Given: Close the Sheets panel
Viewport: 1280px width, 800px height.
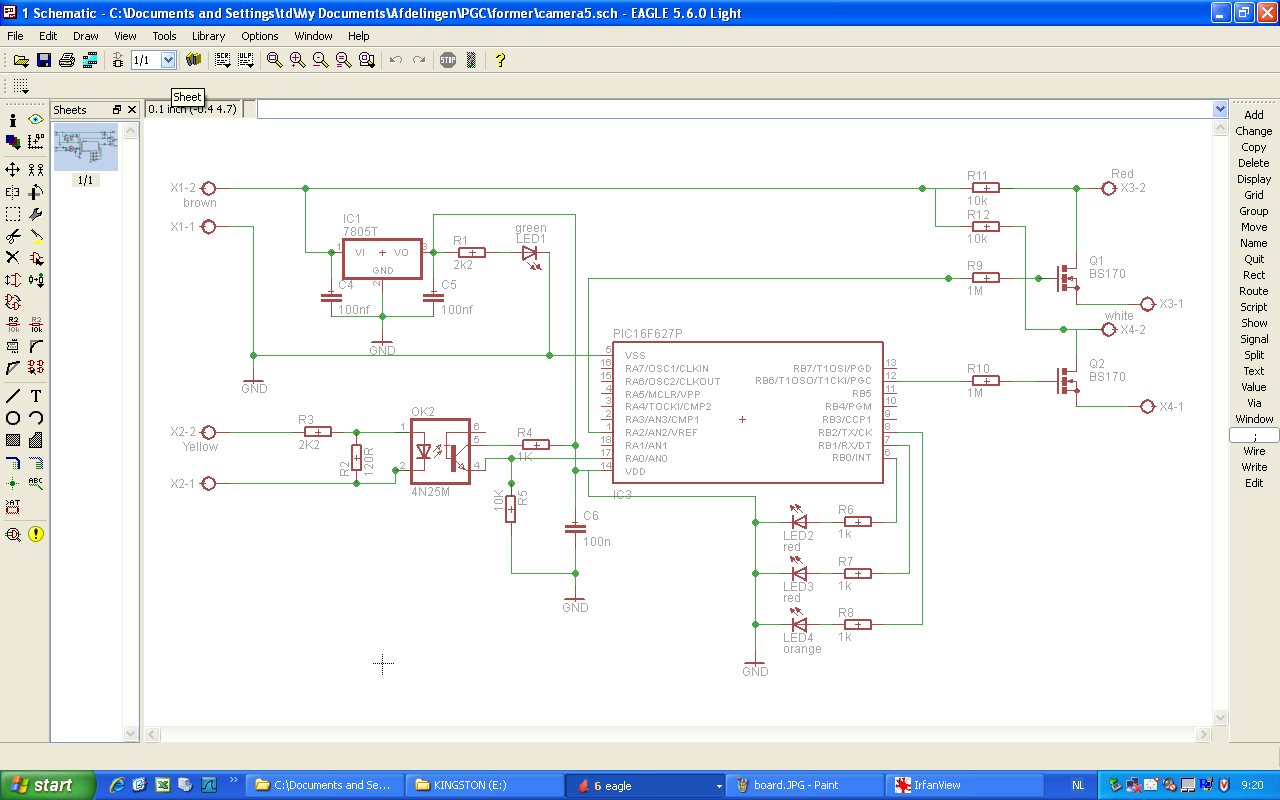Looking at the screenshot, I should tap(131, 110).
